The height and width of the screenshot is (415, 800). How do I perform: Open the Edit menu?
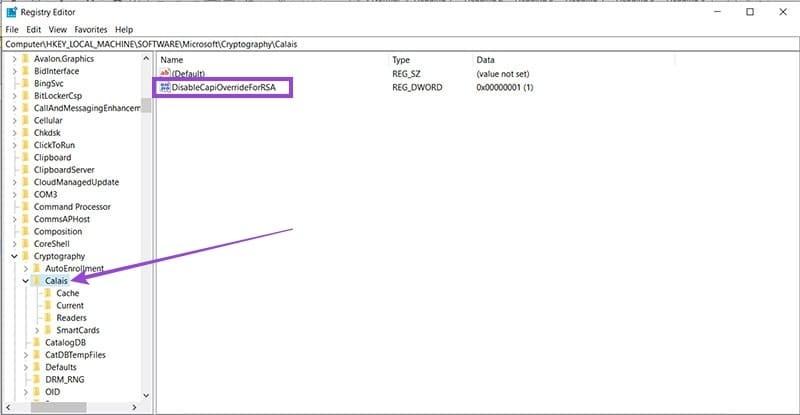point(34,30)
